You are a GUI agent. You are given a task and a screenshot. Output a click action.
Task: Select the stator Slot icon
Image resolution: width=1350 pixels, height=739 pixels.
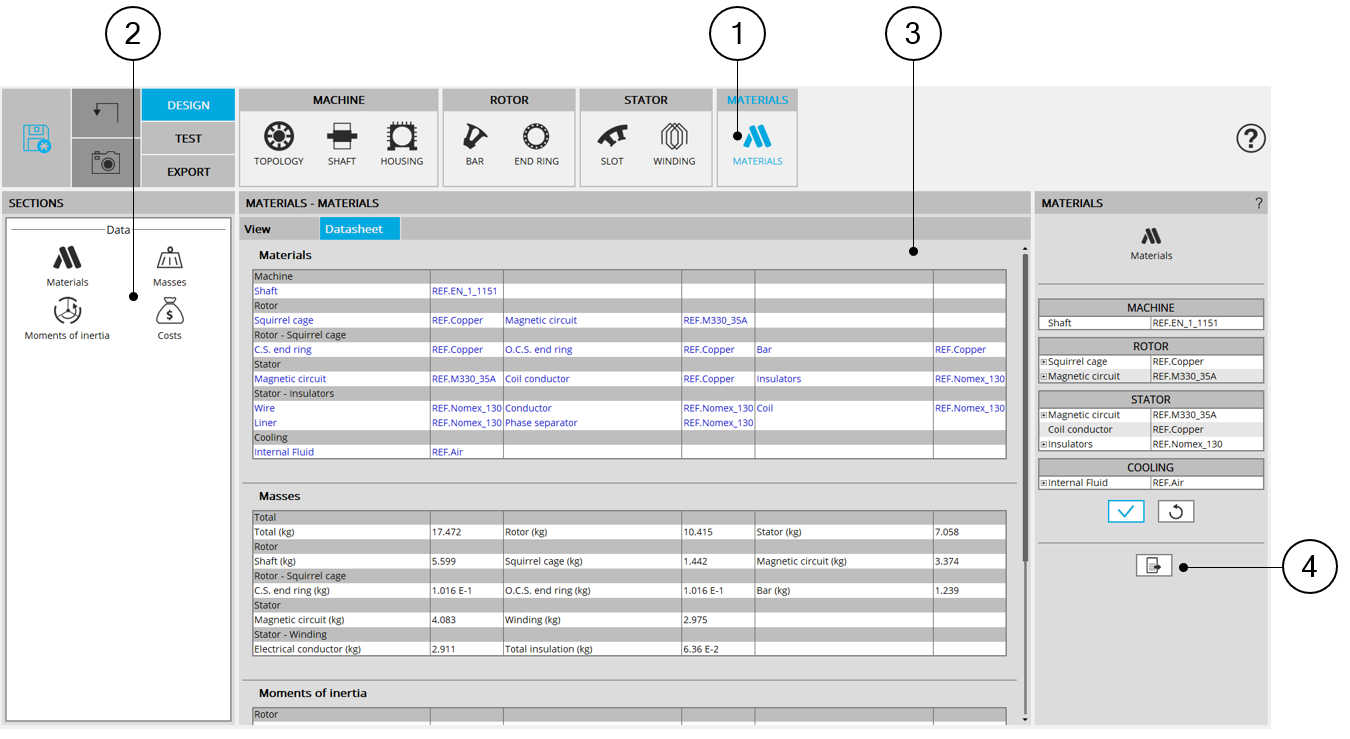612,138
